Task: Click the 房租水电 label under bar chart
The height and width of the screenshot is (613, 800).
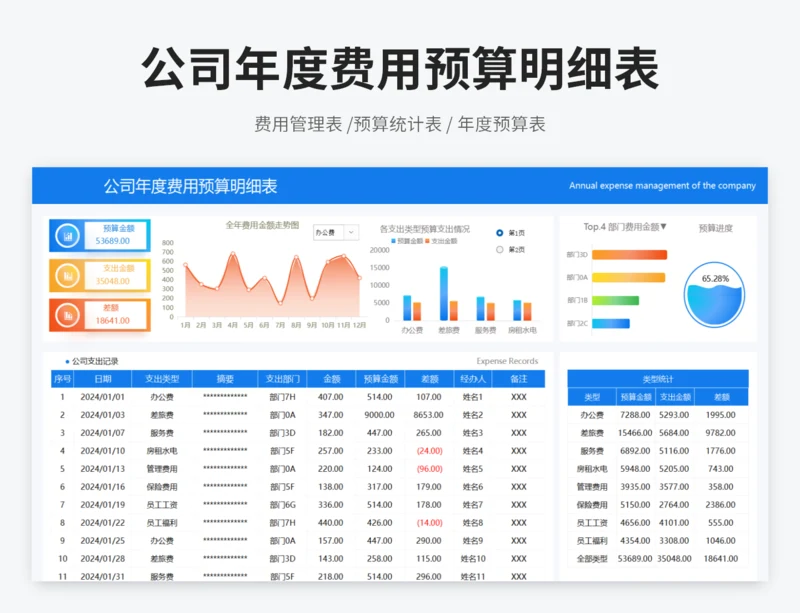Action: [522, 330]
